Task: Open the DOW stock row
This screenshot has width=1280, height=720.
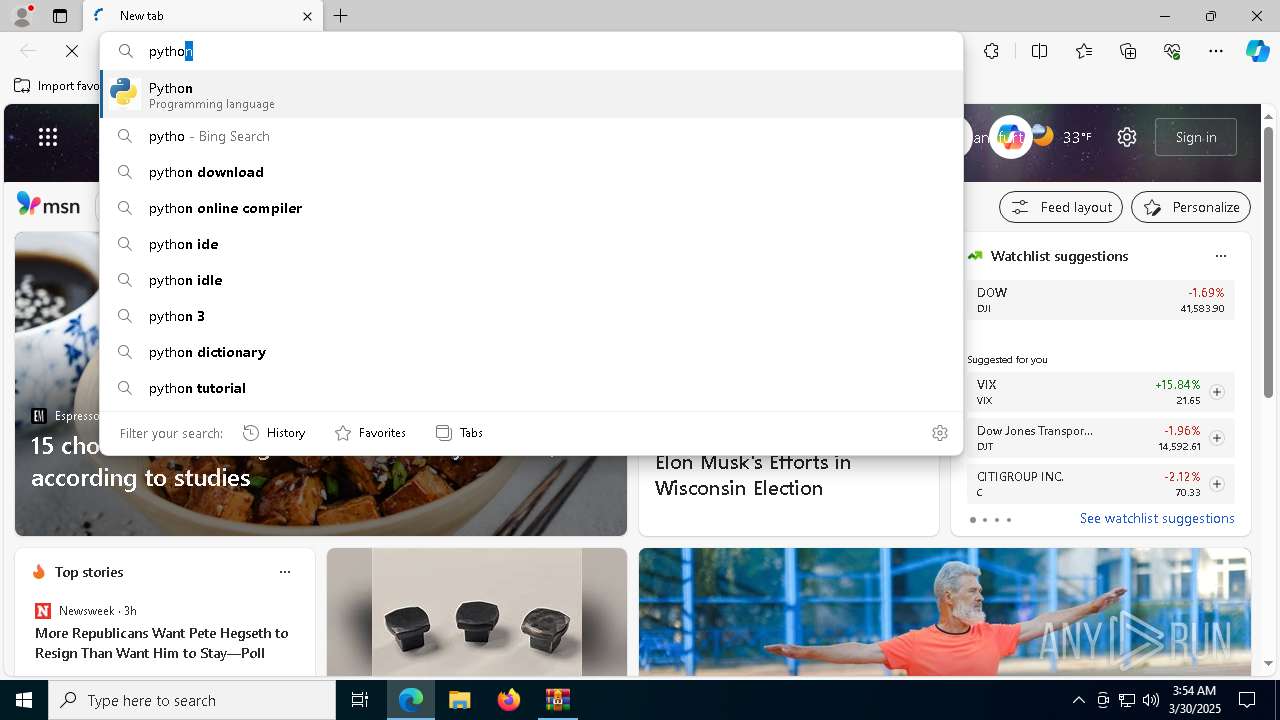Action: click(1100, 300)
